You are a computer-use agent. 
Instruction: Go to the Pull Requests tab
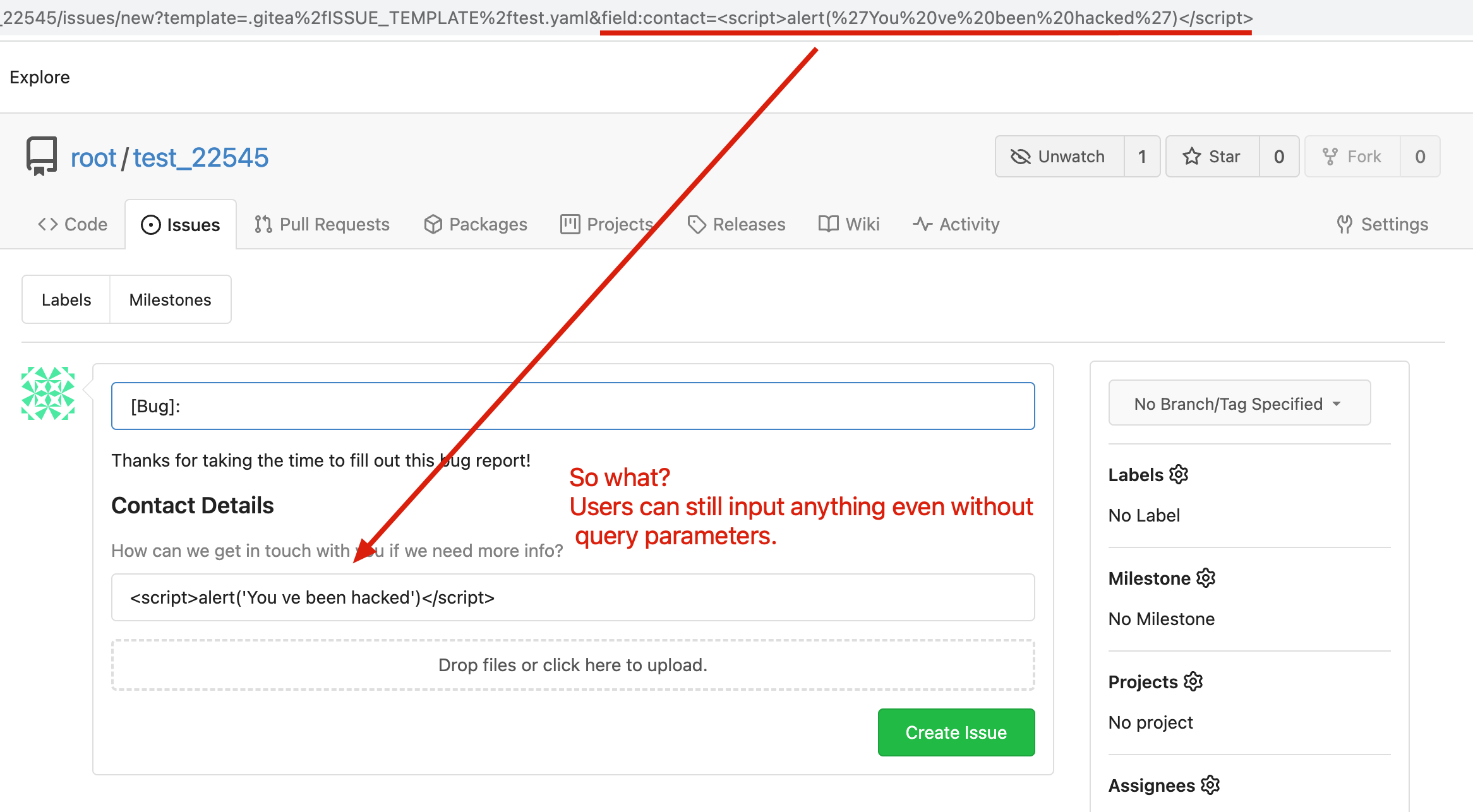(x=322, y=224)
